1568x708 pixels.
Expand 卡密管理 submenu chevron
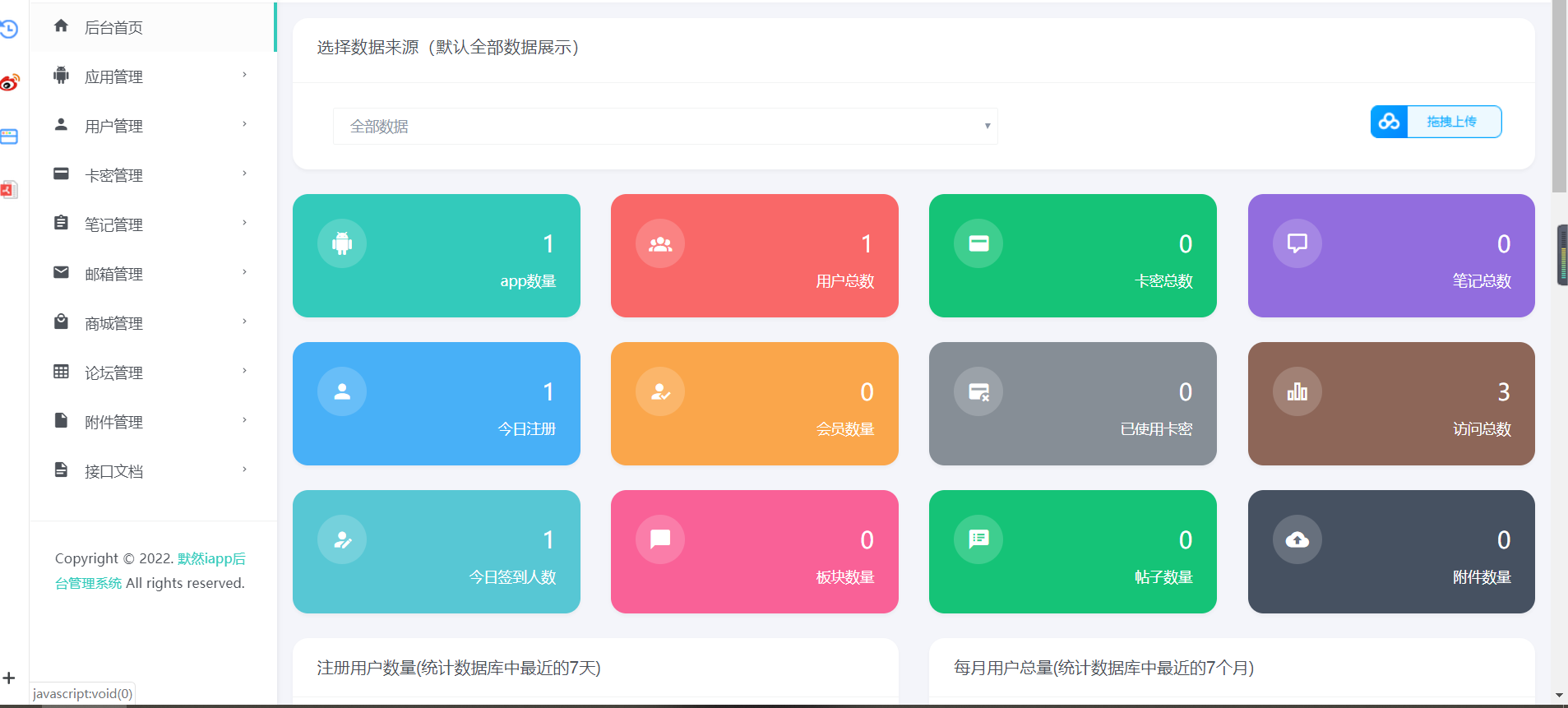pos(244,174)
